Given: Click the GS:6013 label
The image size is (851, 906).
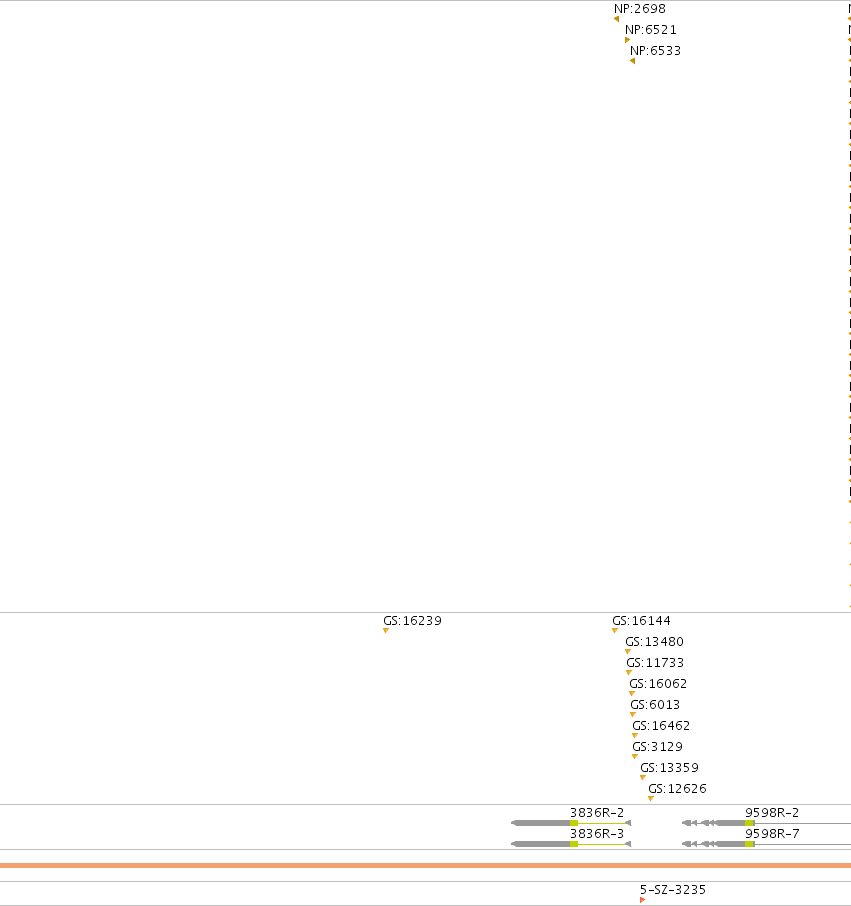Looking at the screenshot, I should coord(655,704).
